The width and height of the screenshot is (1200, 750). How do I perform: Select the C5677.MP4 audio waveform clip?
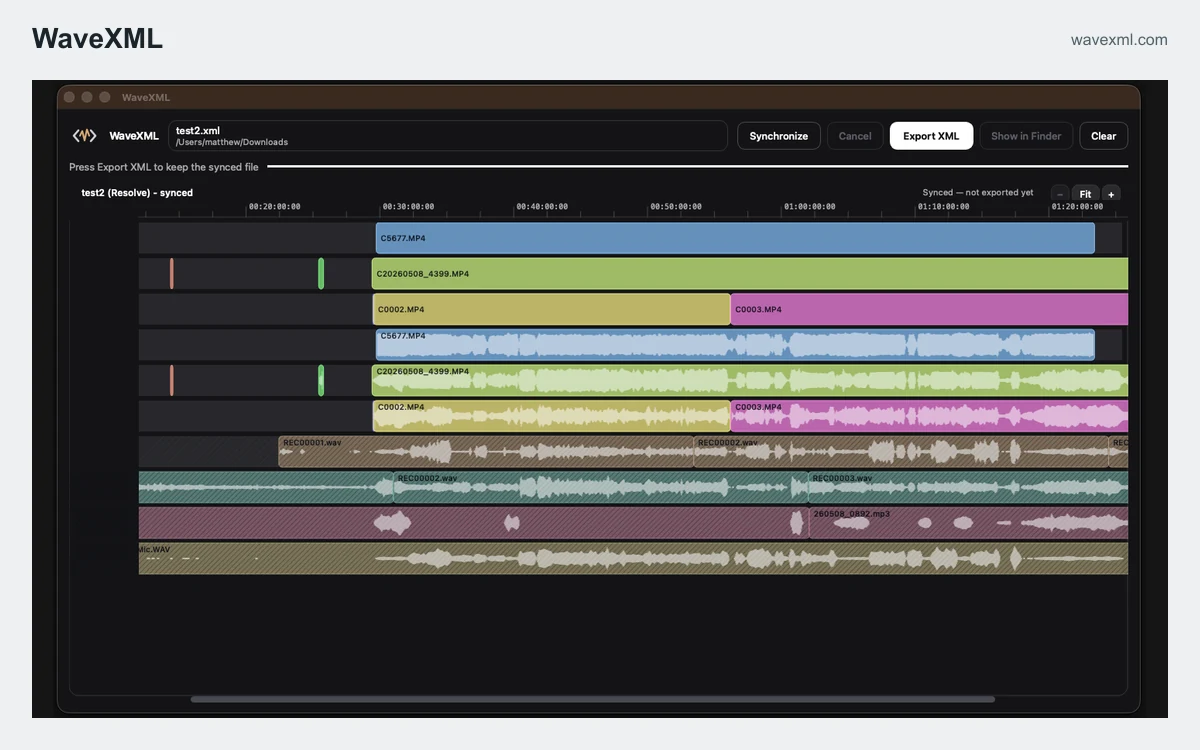[x=735, y=345]
